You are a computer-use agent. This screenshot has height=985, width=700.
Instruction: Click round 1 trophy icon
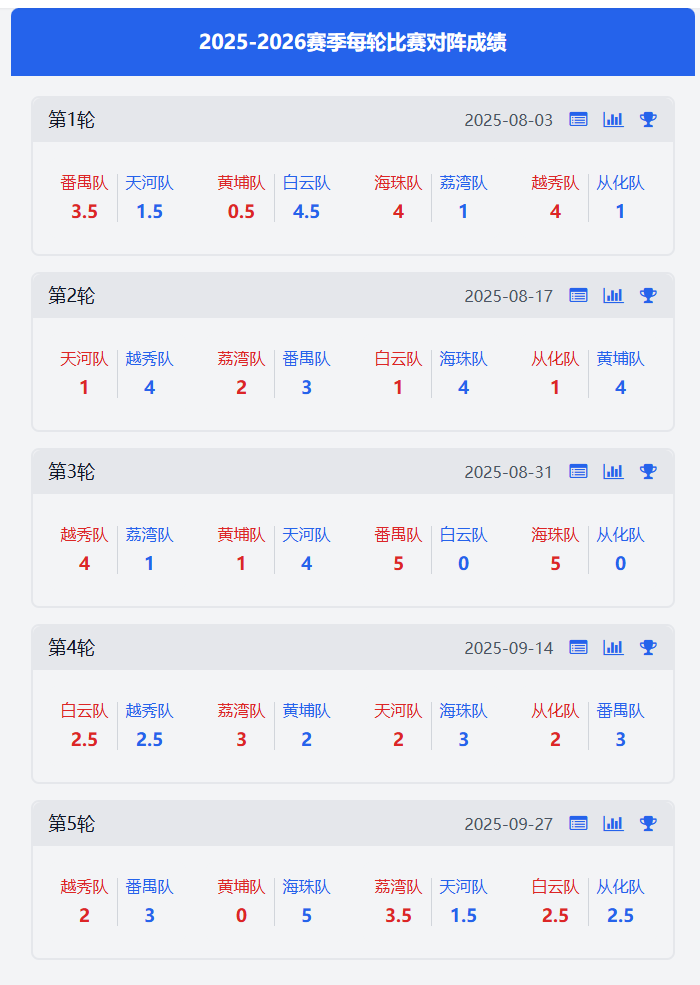648,120
